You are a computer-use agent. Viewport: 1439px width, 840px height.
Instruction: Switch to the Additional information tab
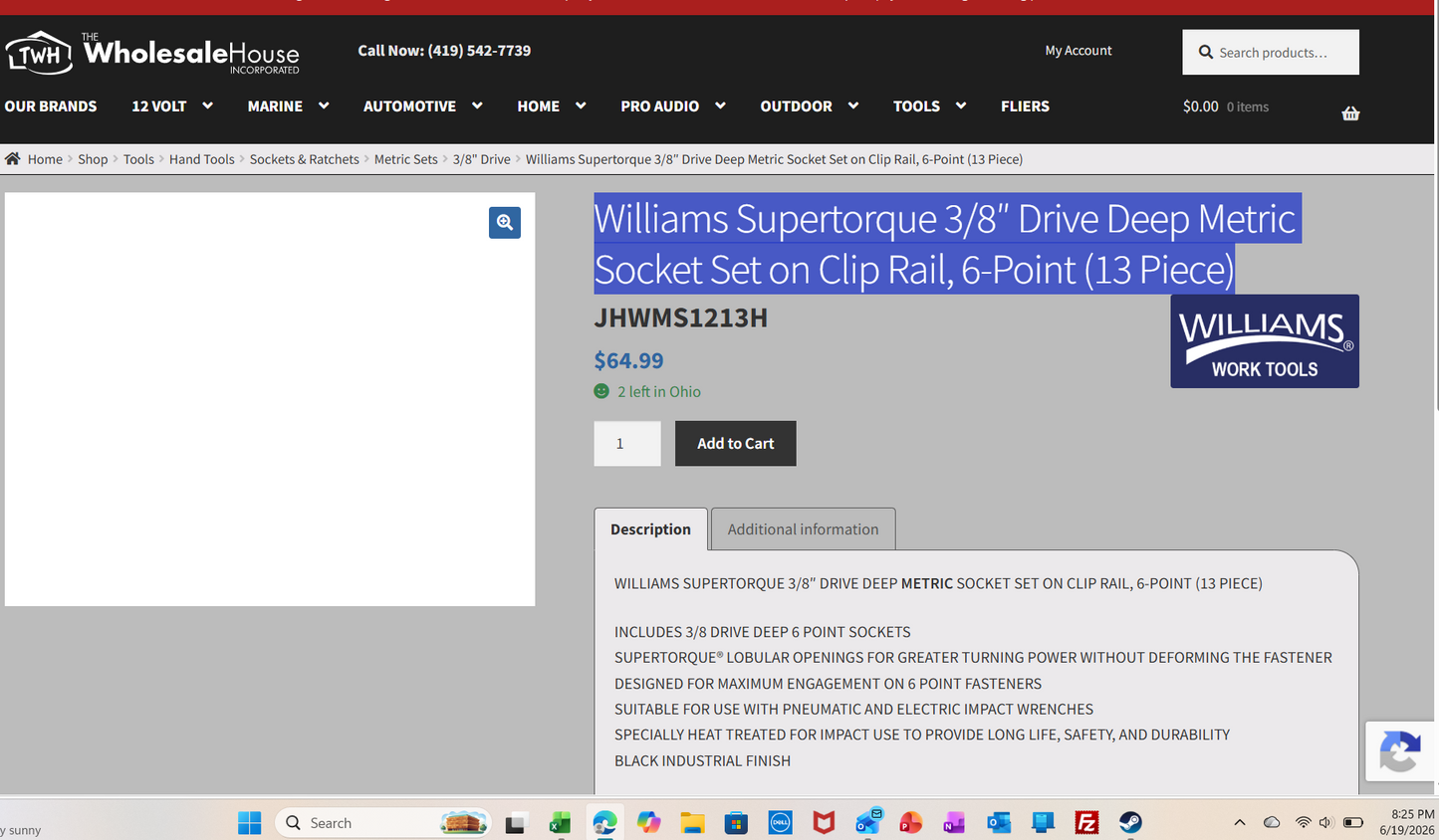803,529
